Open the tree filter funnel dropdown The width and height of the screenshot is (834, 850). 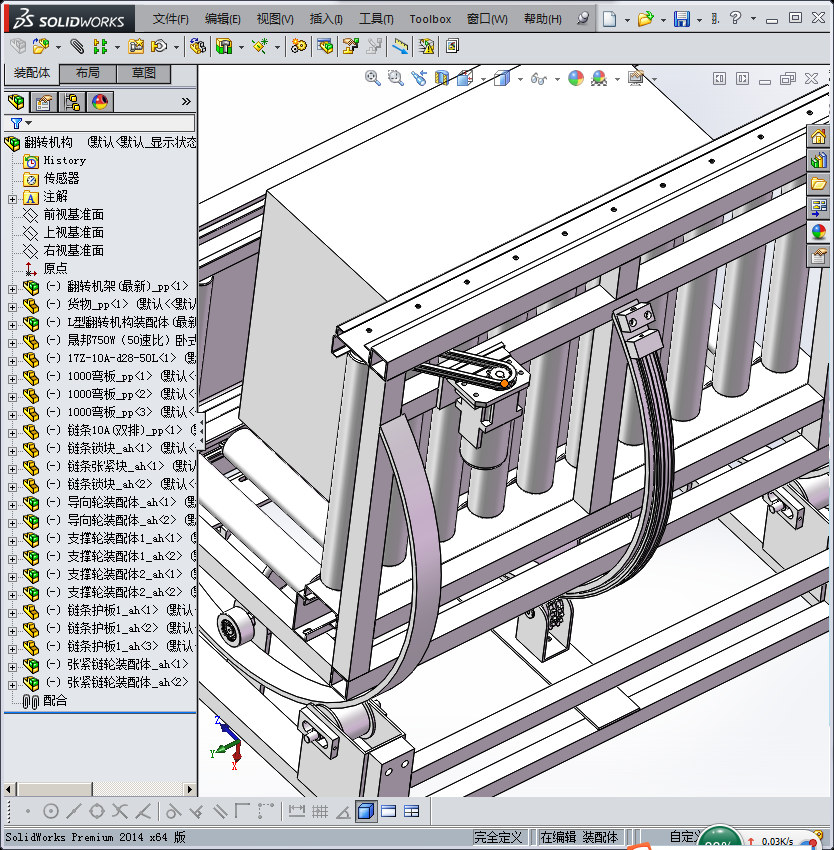[18, 123]
